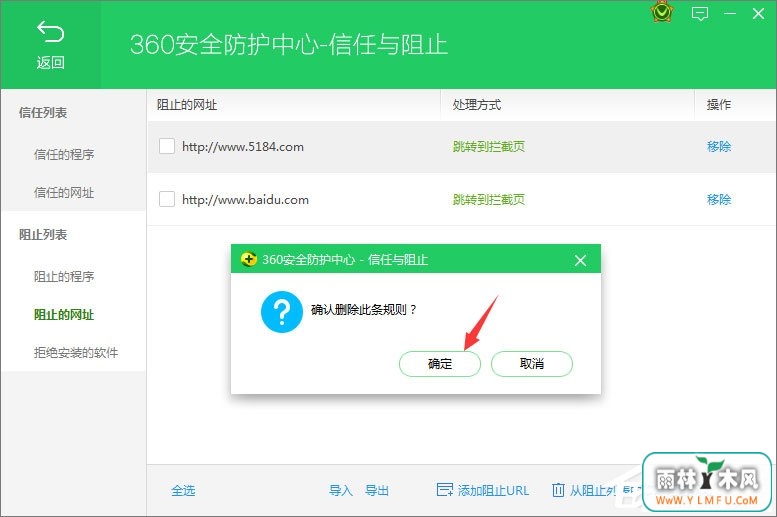Tick checkbox for http://www.5184.com
The width and height of the screenshot is (777, 517).
(166, 146)
